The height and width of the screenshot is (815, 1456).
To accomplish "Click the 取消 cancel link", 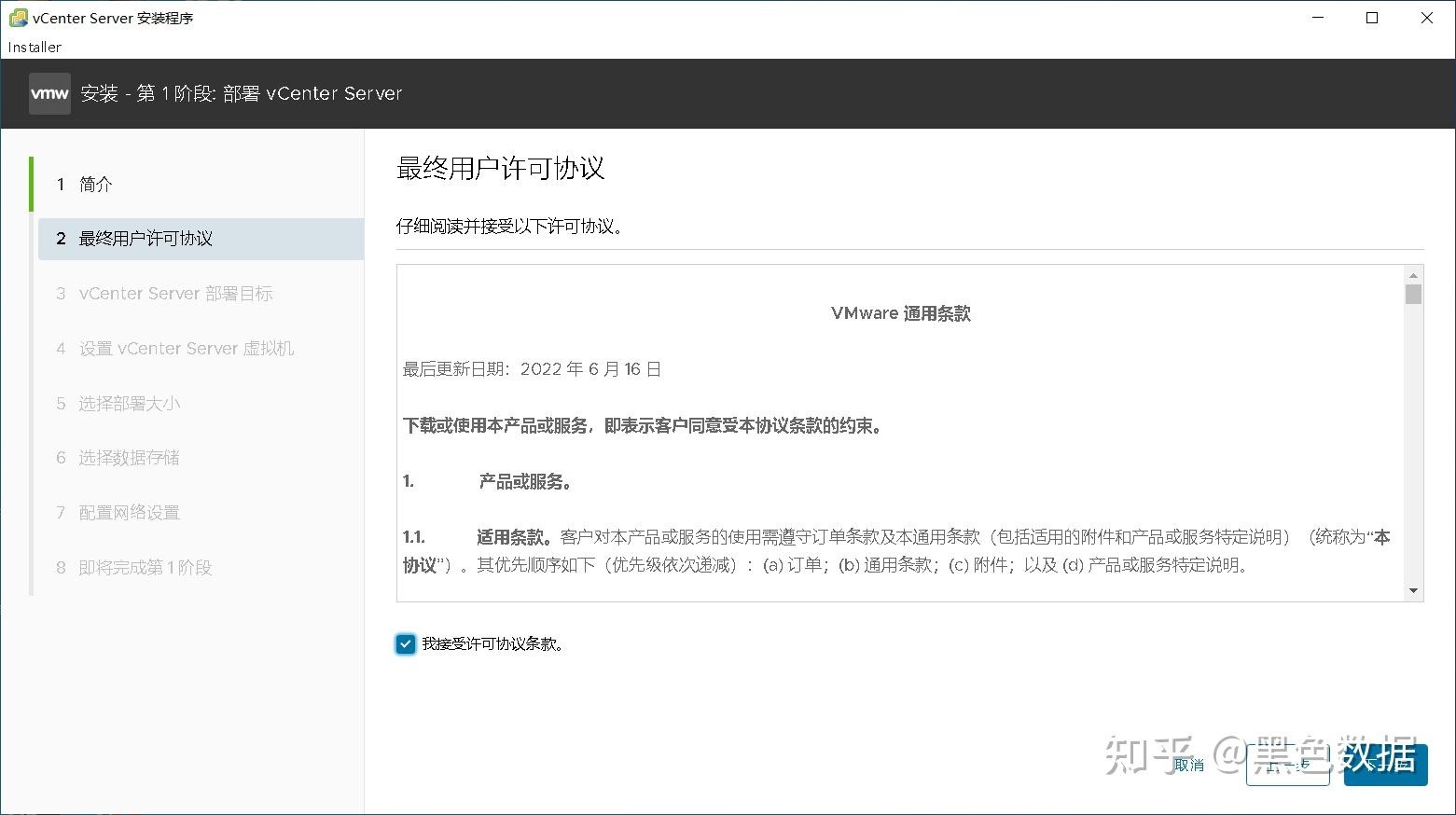I will 1189,765.
